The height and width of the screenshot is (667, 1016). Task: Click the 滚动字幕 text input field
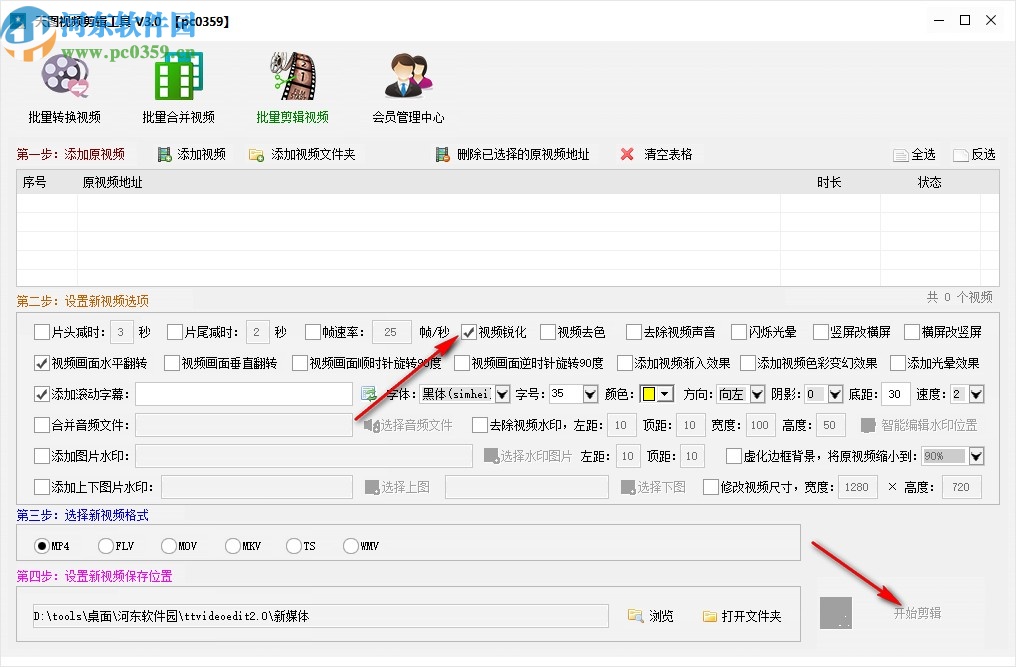click(x=244, y=394)
